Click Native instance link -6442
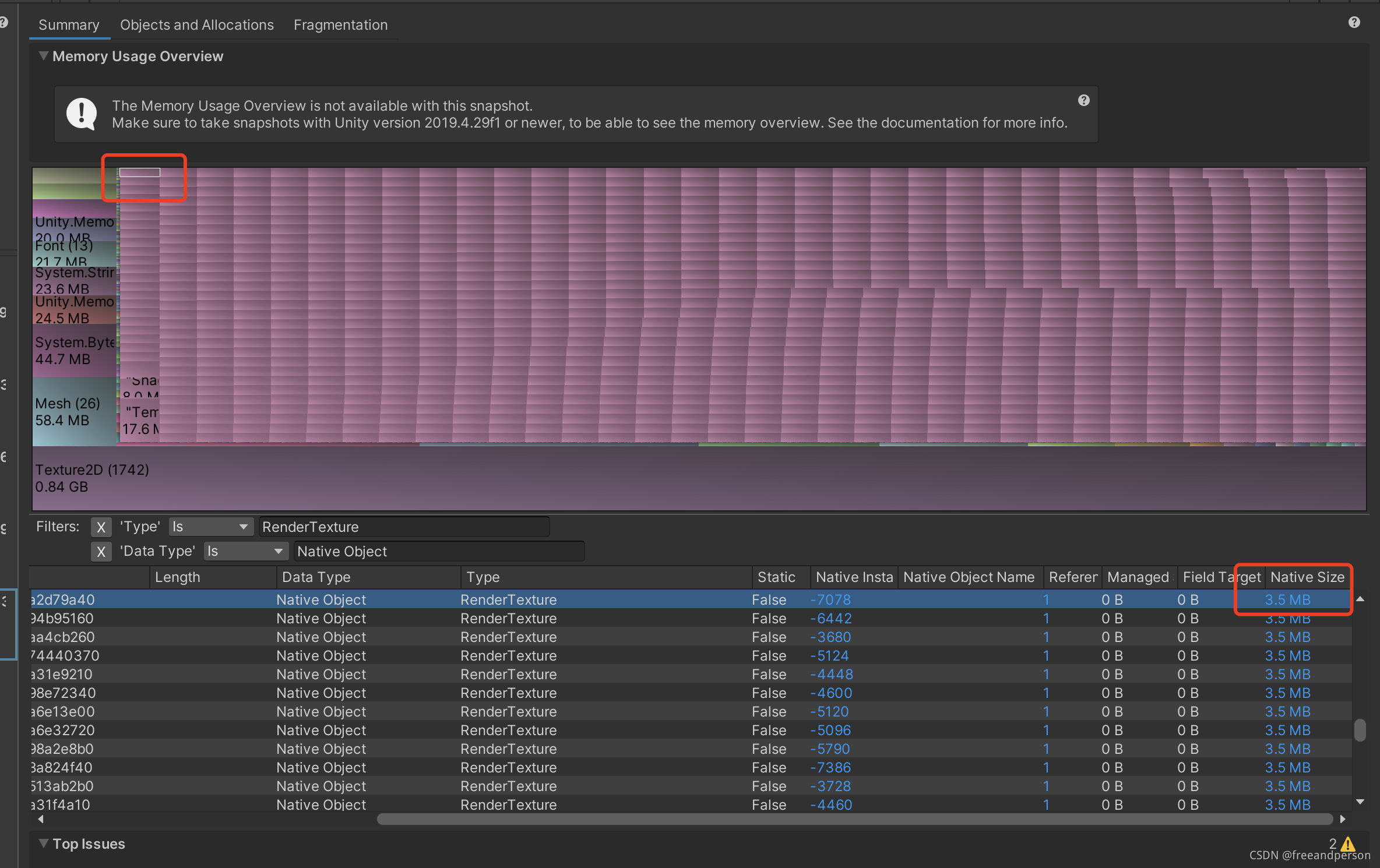This screenshot has height=868, width=1380. pyautogui.click(x=830, y=618)
